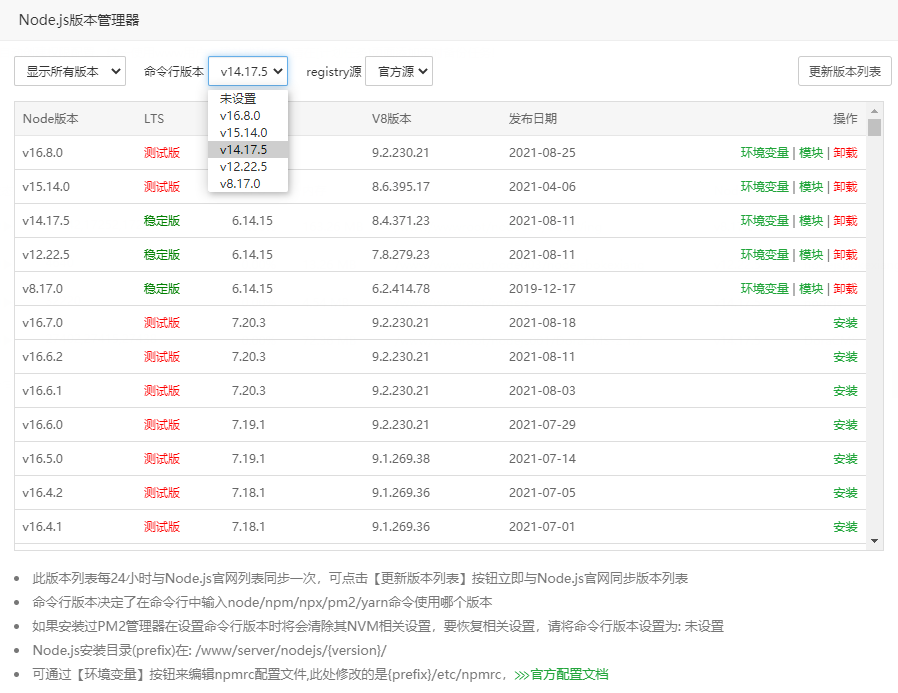Open 模块 for v14.17.5 row
The height and width of the screenshot is (693, 898).
(811, 220)
